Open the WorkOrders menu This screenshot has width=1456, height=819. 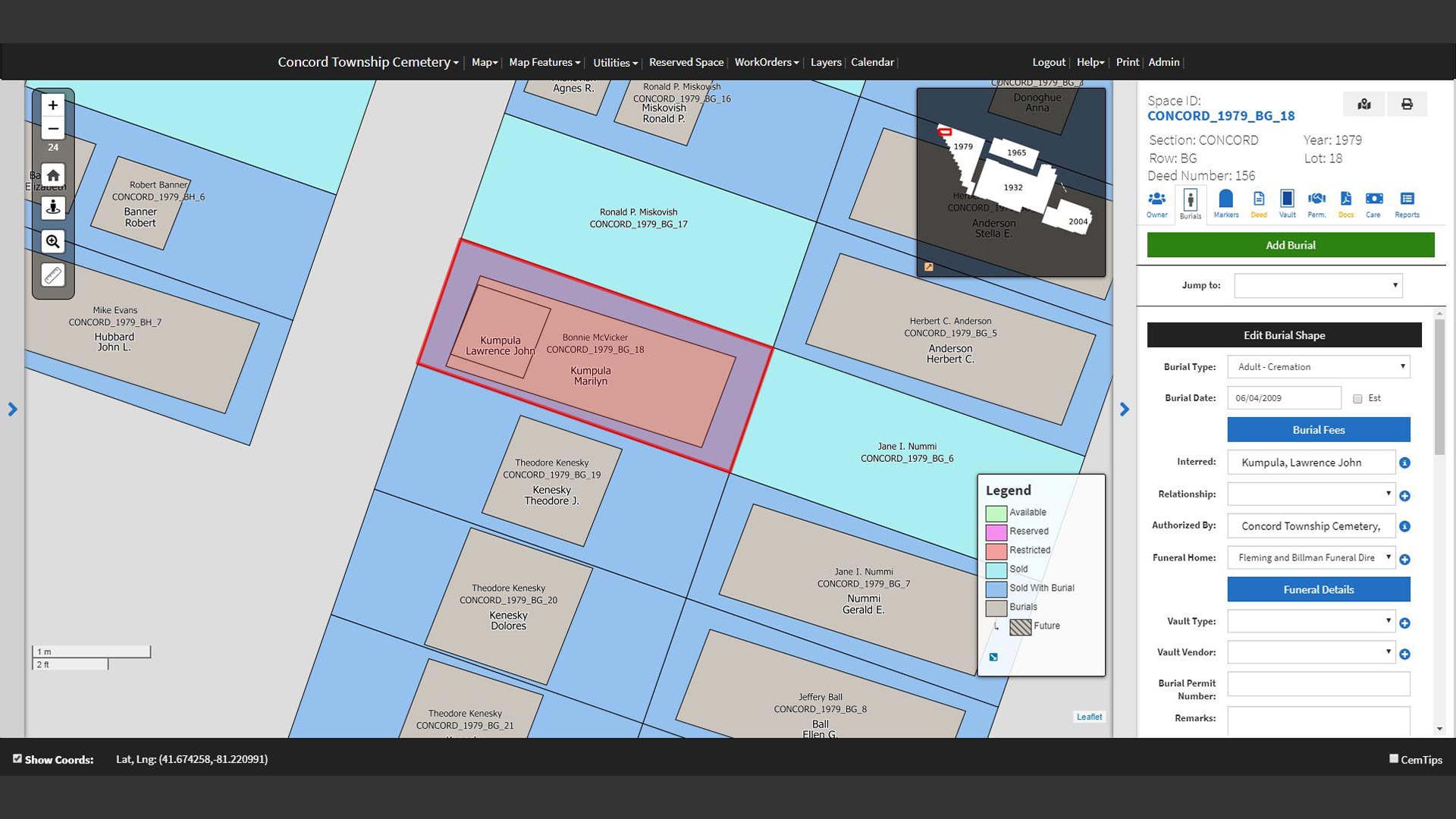767,62
